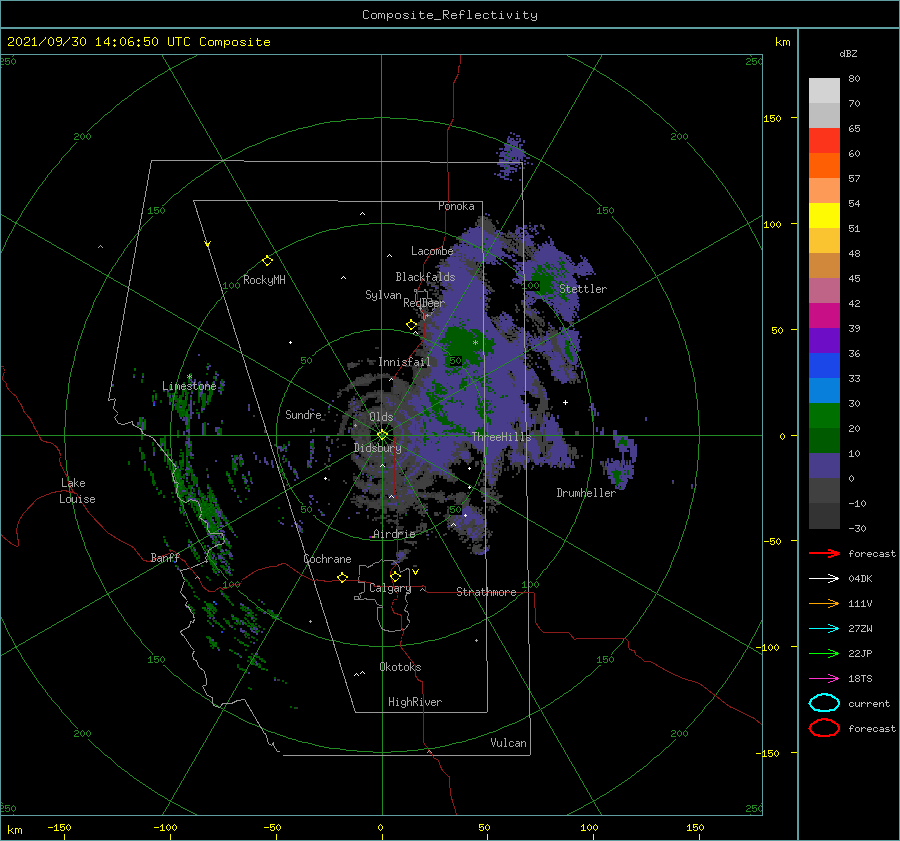
Task: Click the Vulcan label
Action: coord(508,743)
